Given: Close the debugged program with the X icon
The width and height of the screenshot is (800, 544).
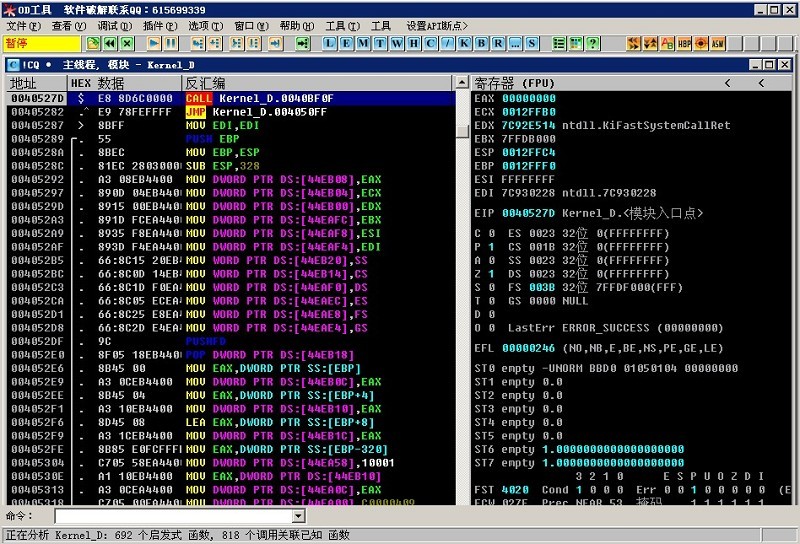Looking at the screenshot, I should (127, 43).
